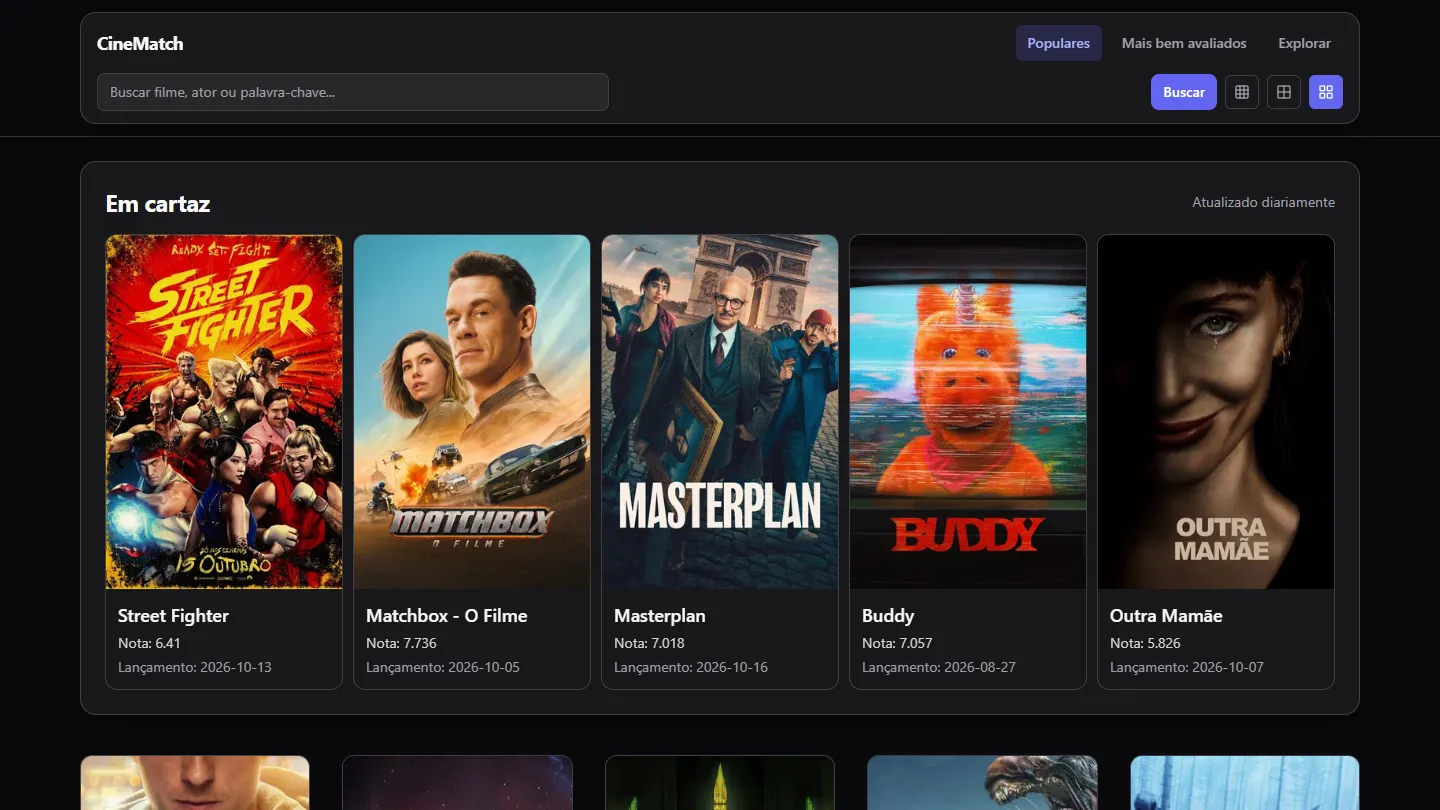This screenshot has height=810, width=1440.
Task: Click the Masterplan title text
Action: click(x=660, y=616)
